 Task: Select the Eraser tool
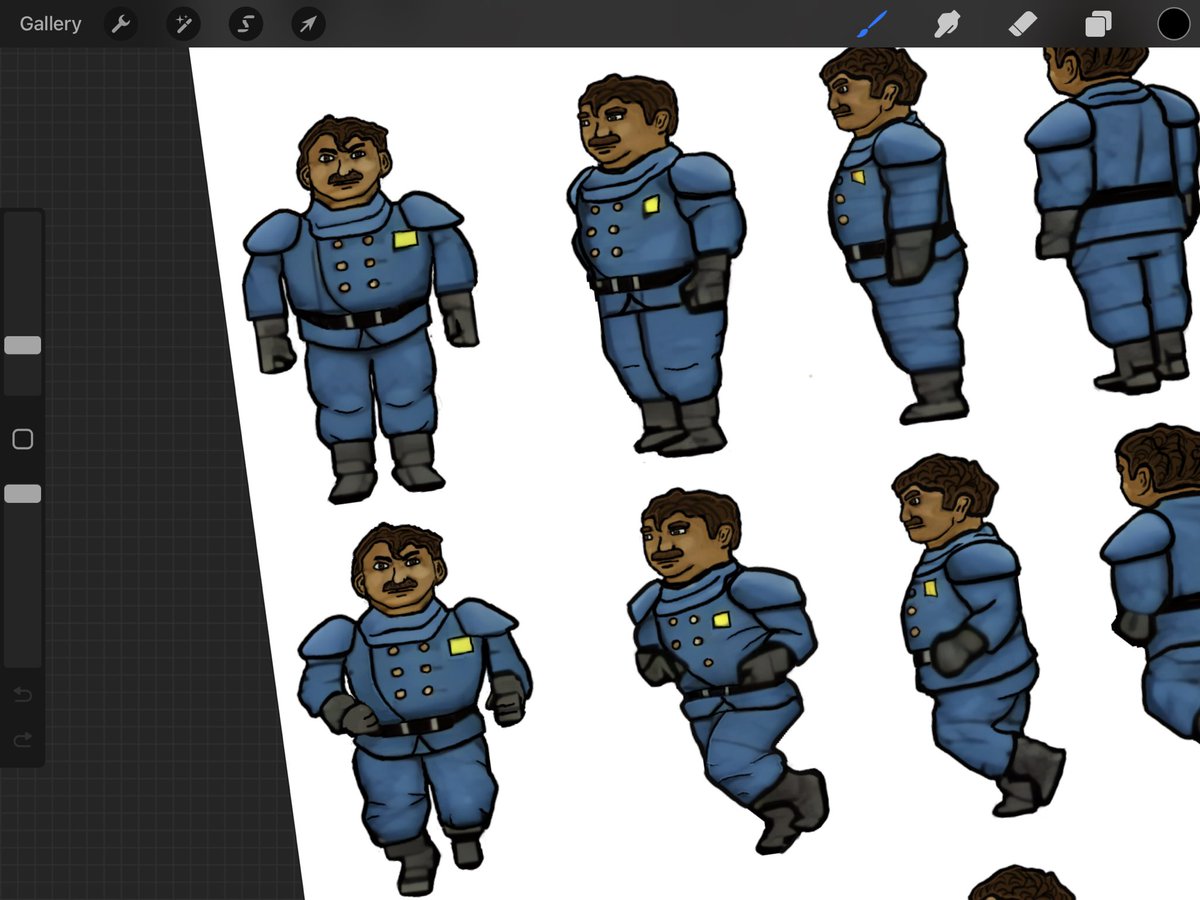(x=1022, y=23)
